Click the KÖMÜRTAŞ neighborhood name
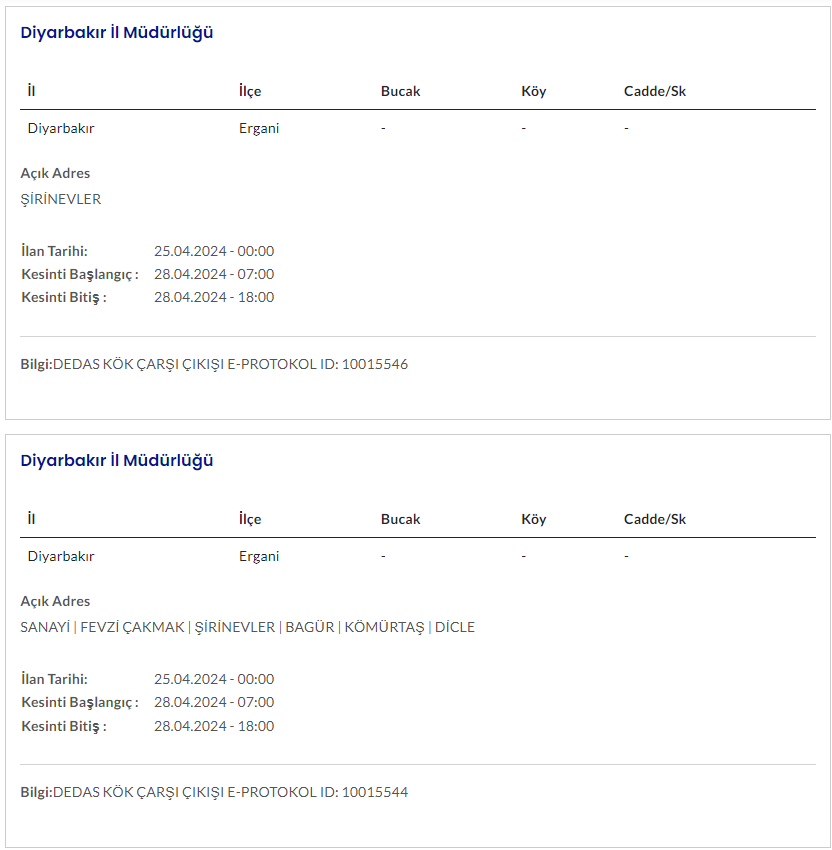The image size is (832, 850). point(384,627)
